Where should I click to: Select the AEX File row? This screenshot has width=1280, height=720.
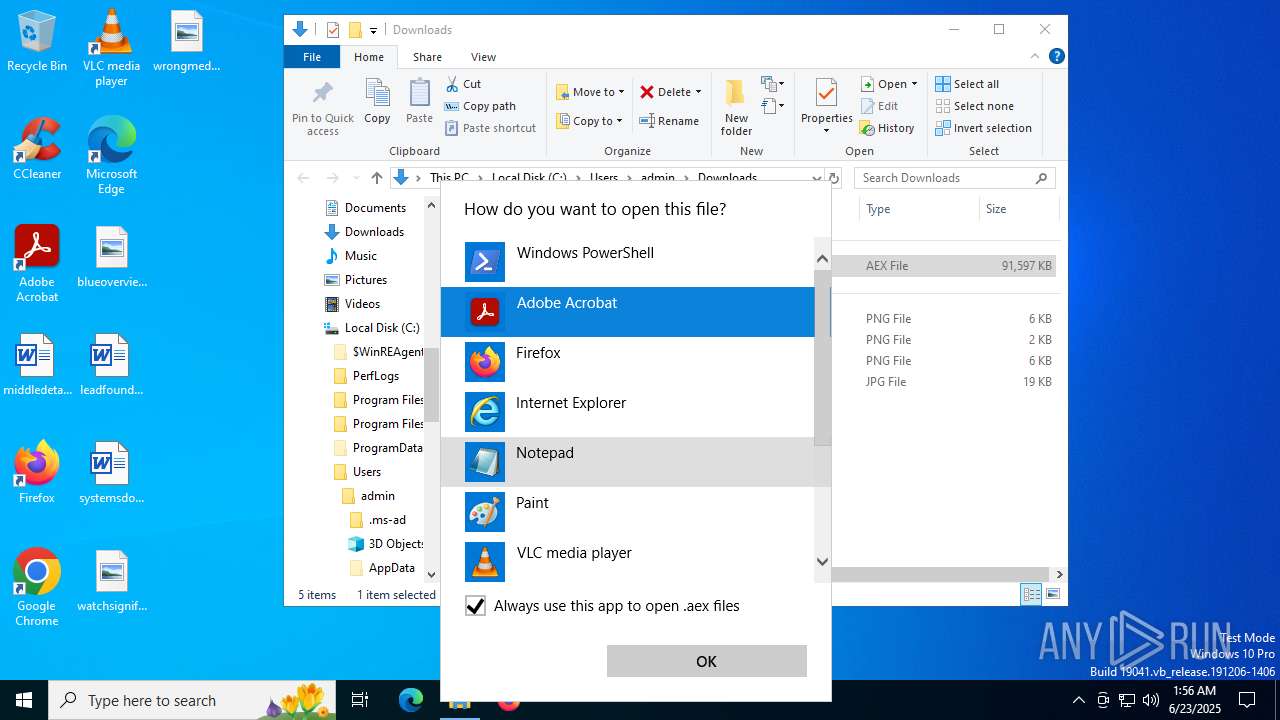click(x=945, y=266)
